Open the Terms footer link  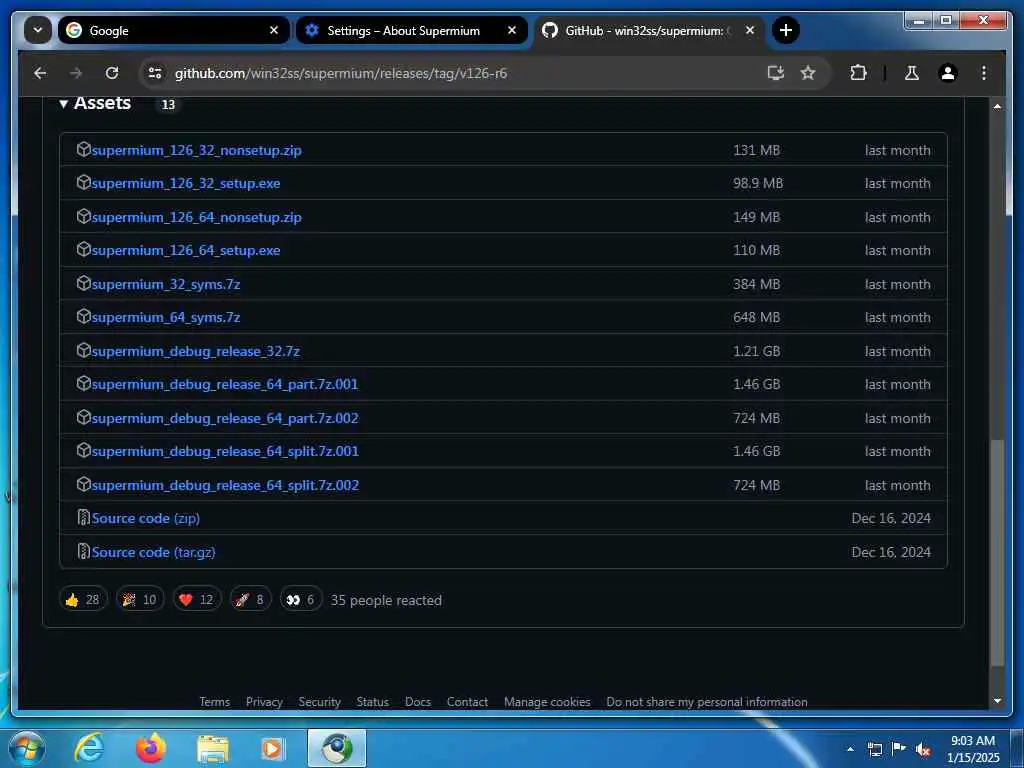click(214, 701)
